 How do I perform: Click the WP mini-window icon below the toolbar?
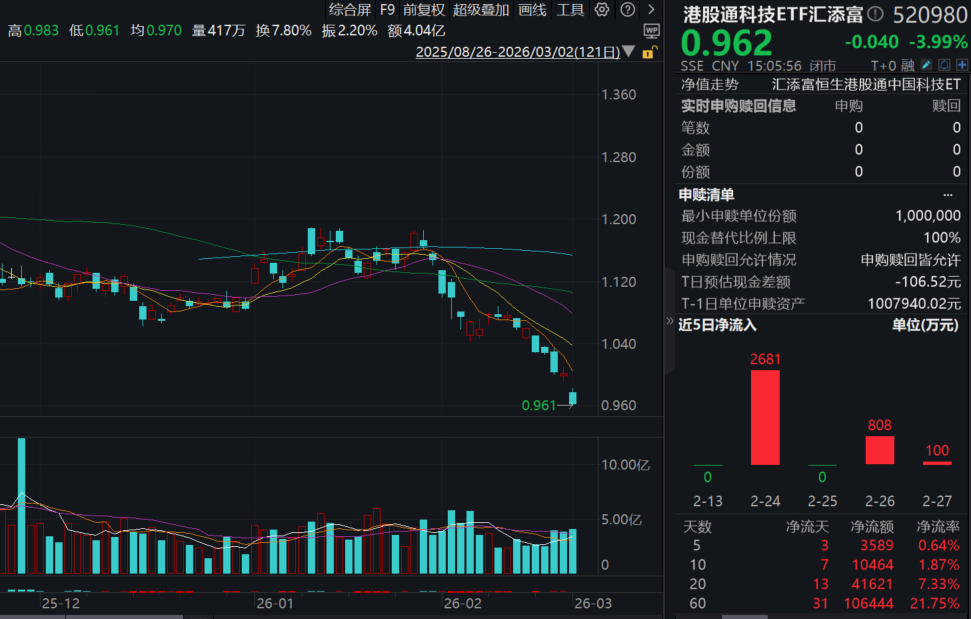coord(650,29)
